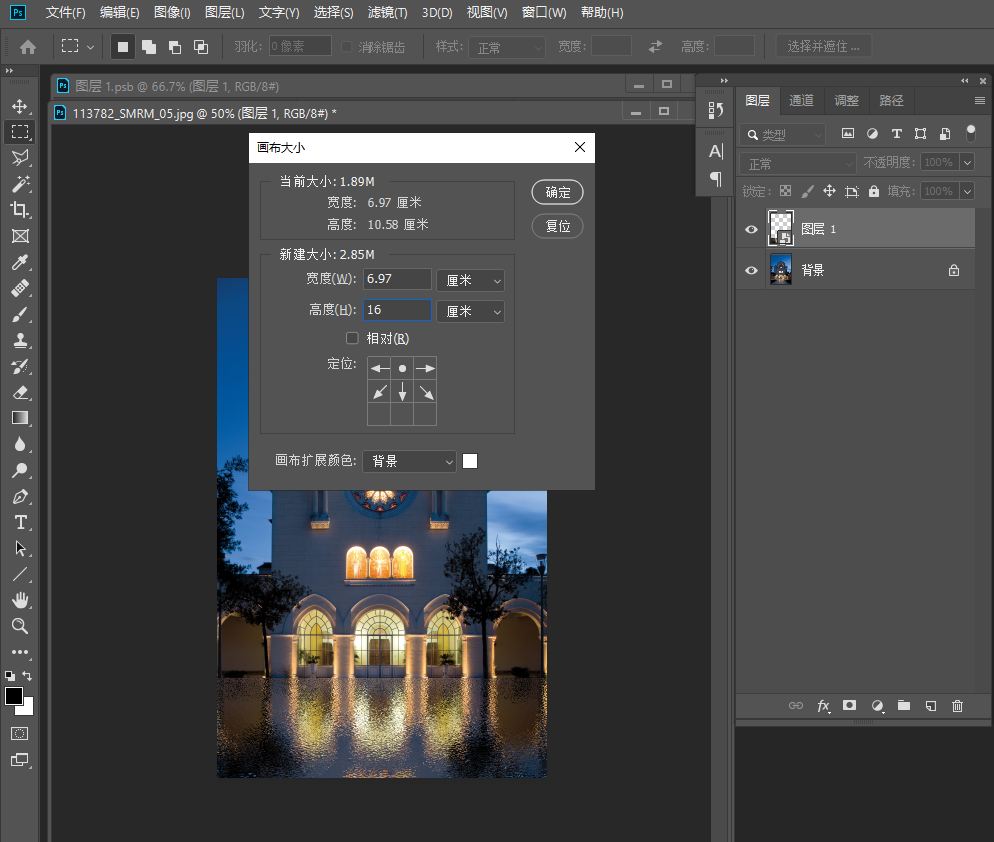Image resolution: width=994 pixels, height=842 pixels.
Task: Select the Blur tool
Action: tap(20, 444)
